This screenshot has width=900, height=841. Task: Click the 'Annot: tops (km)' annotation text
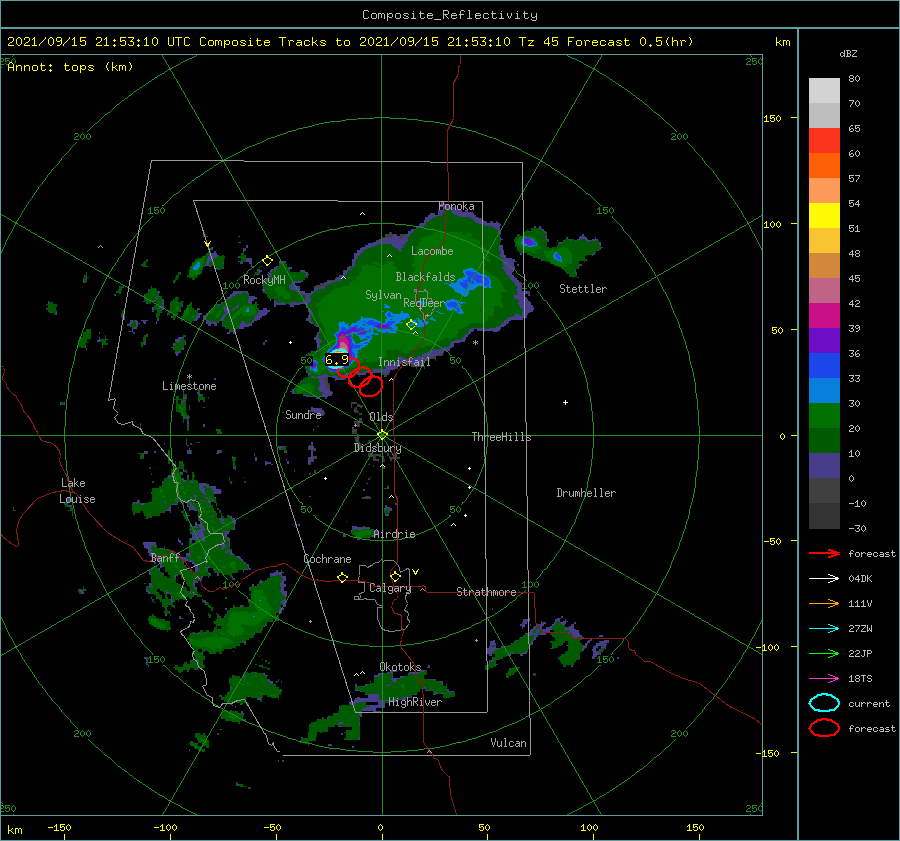pos(70,67)
